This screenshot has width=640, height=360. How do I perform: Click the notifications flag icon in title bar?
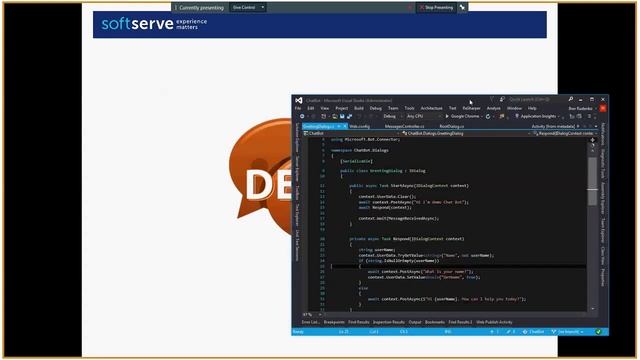[x=492, y=100]
